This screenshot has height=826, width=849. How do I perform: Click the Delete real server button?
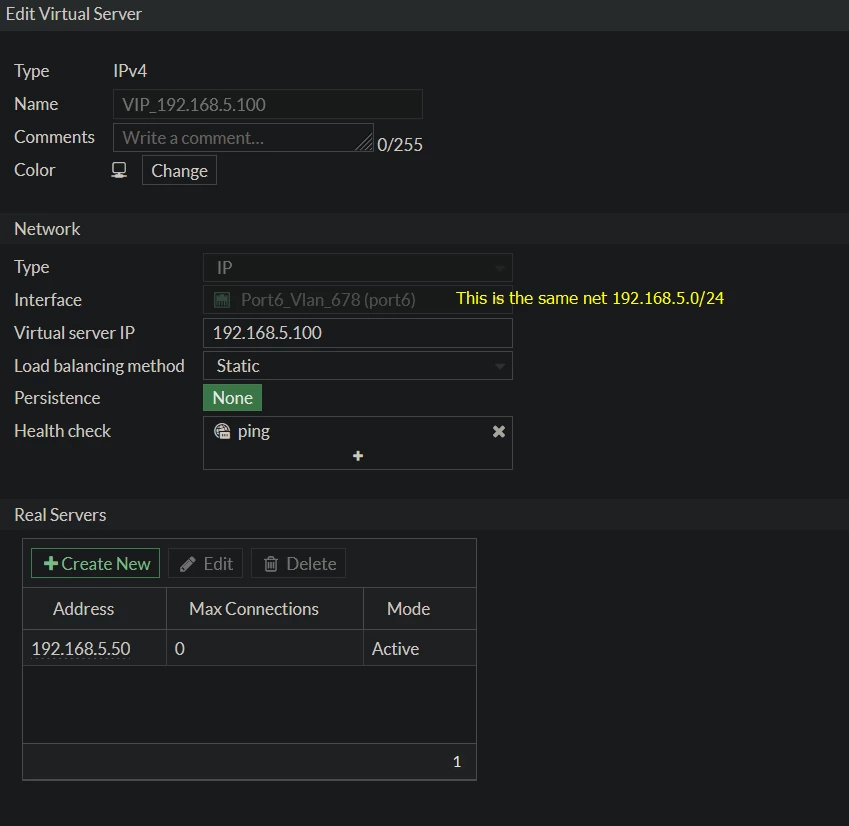click(x=298, y=563)
